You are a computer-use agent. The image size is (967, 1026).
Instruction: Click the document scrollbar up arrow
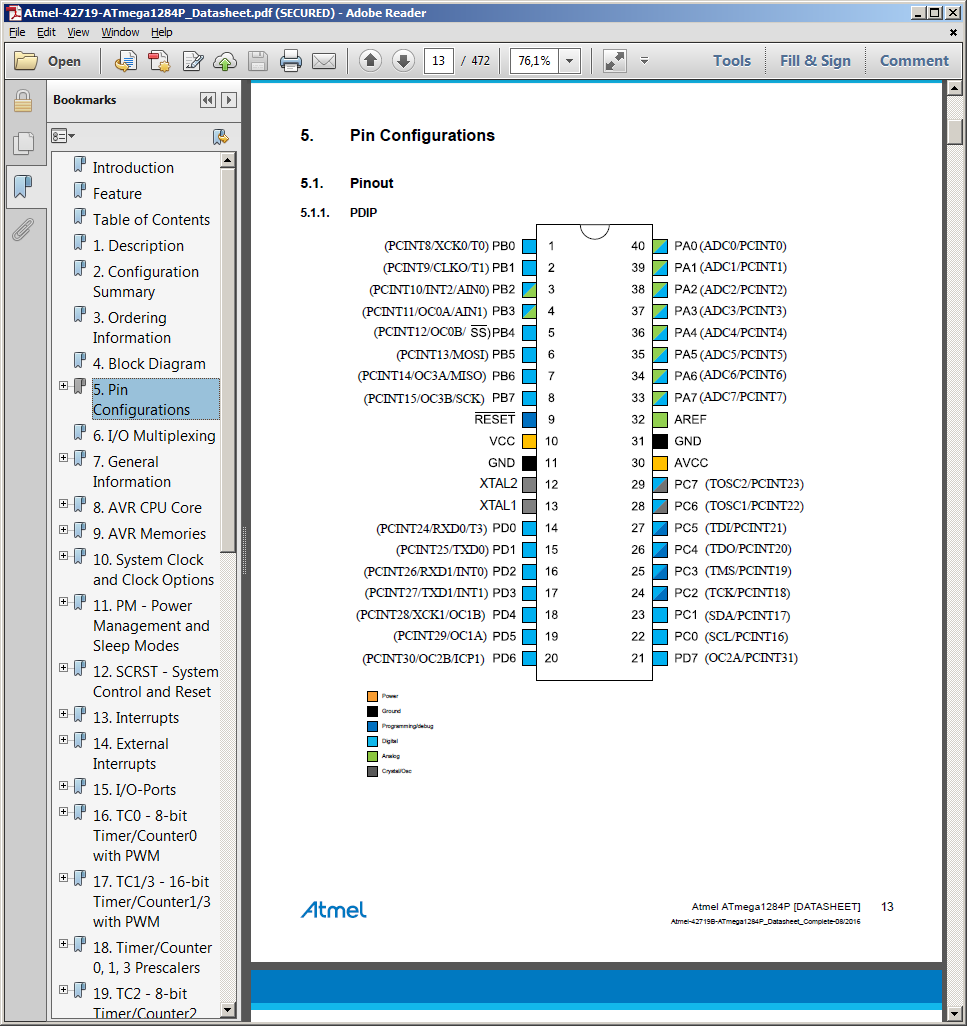click(954, 88)
